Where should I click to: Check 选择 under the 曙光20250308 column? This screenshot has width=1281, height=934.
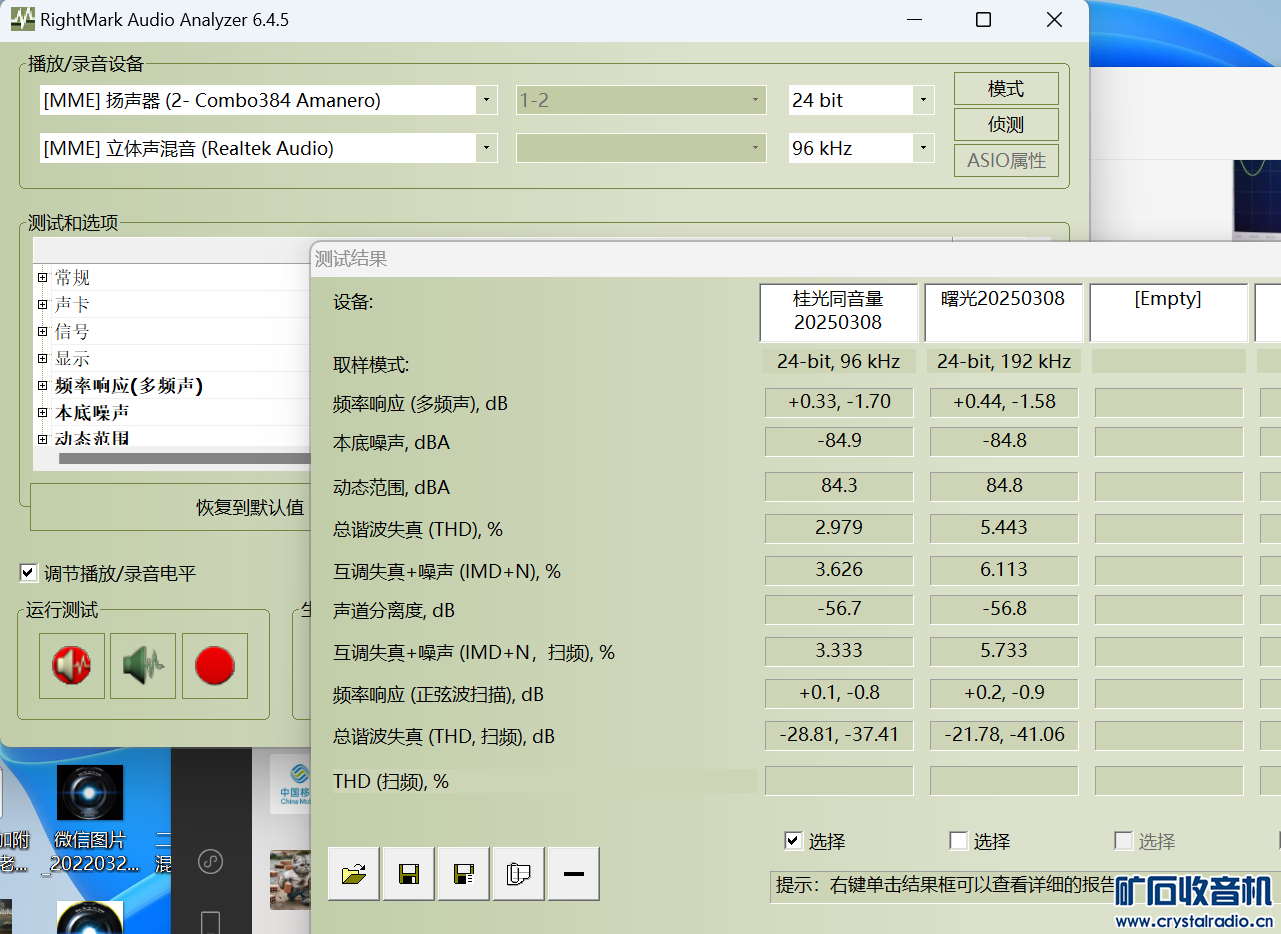(958, 841)
